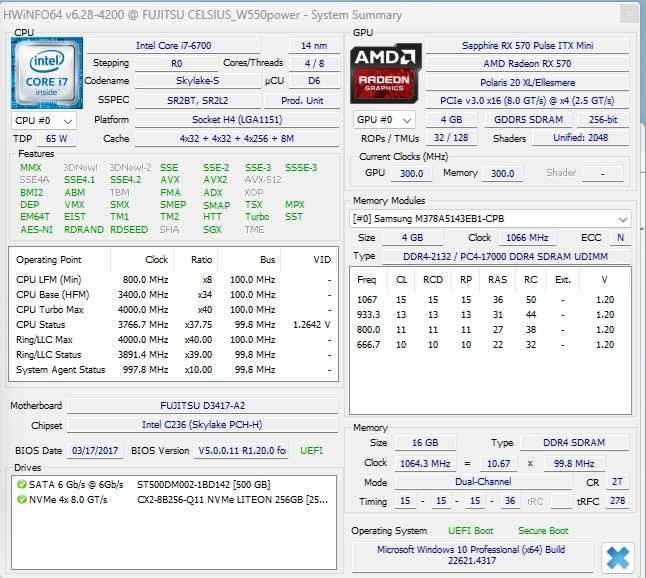
Task: Click the BIOS date 03/17/2017 field
Action: click(95, 451)
